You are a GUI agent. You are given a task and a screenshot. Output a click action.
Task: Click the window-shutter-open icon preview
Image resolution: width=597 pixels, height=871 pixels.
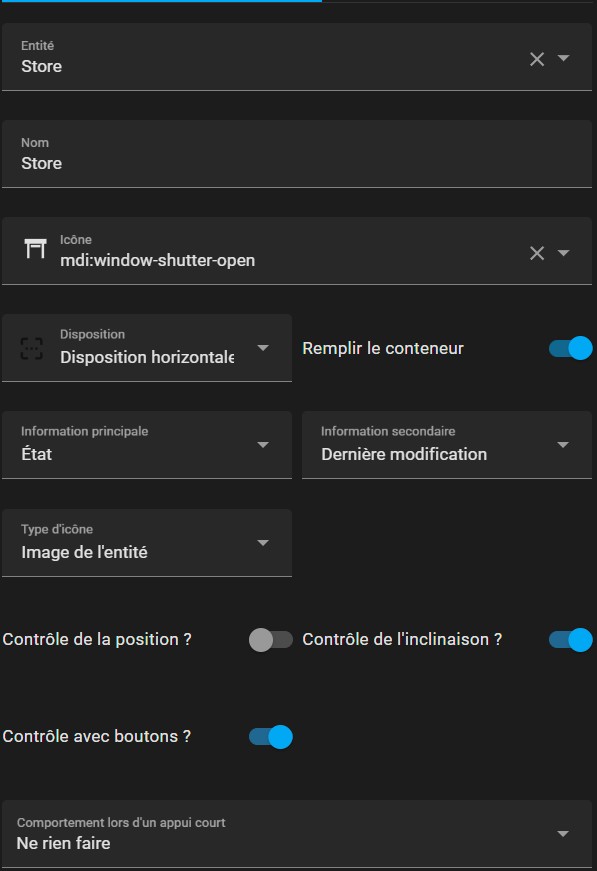[x=35, y=248]
